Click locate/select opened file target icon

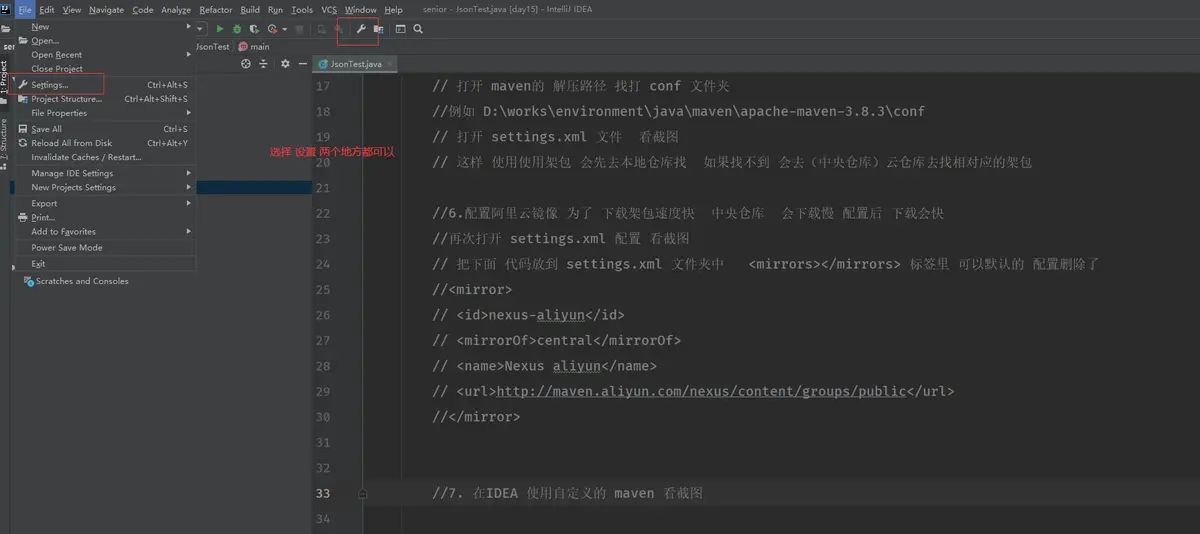click(246, 64)
